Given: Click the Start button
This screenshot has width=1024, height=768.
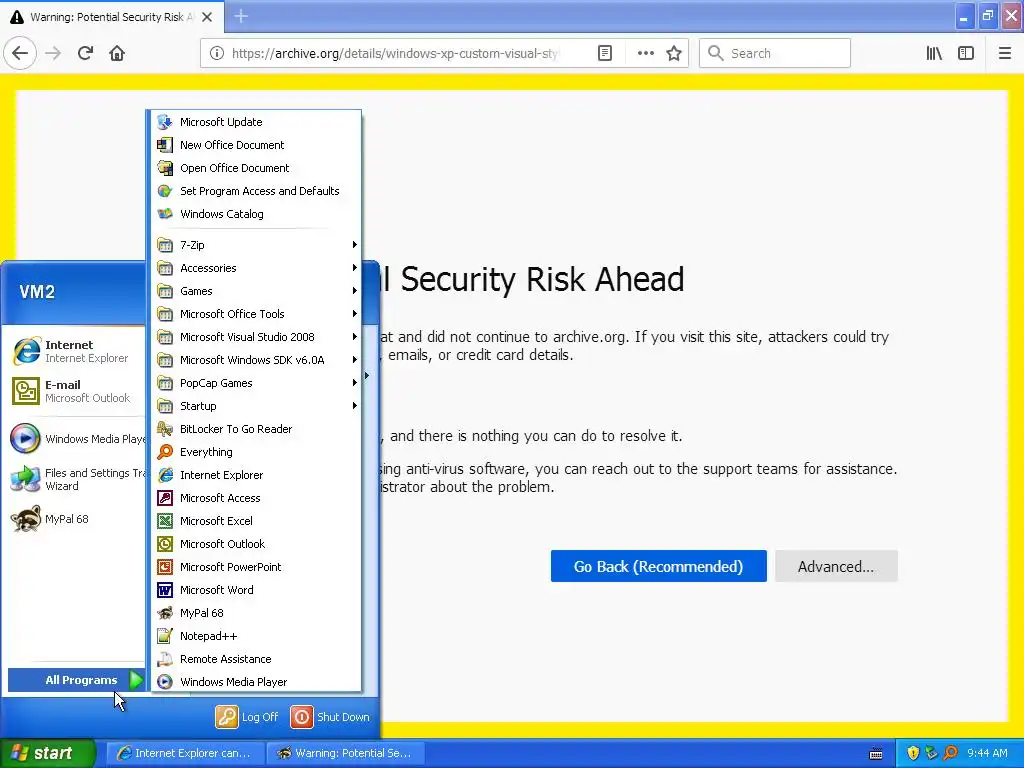Looking at the screenshot, I should pos(47,753).
